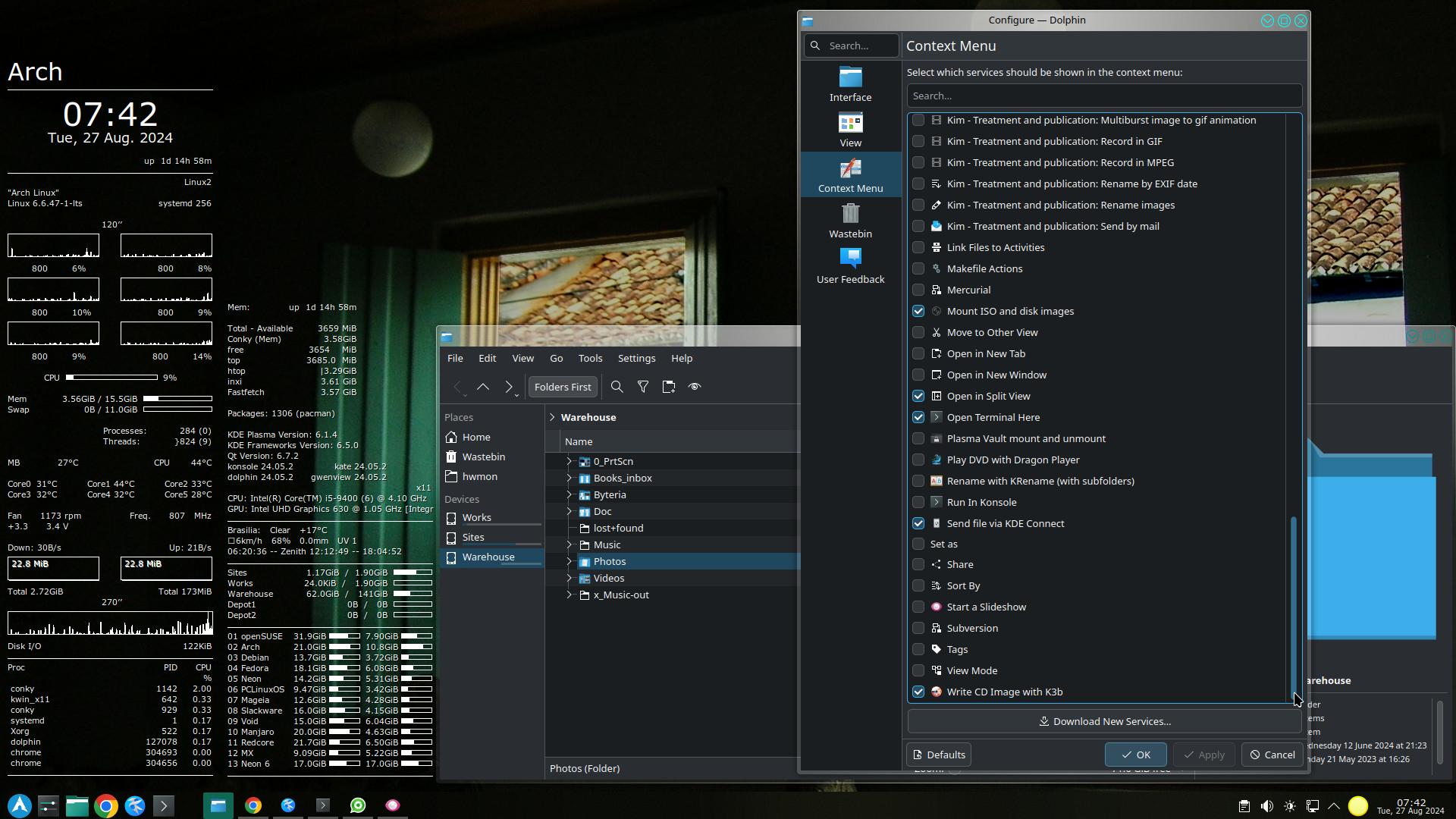
Task: Toggle hidden files with eye icon
Action: click(695, 387)
